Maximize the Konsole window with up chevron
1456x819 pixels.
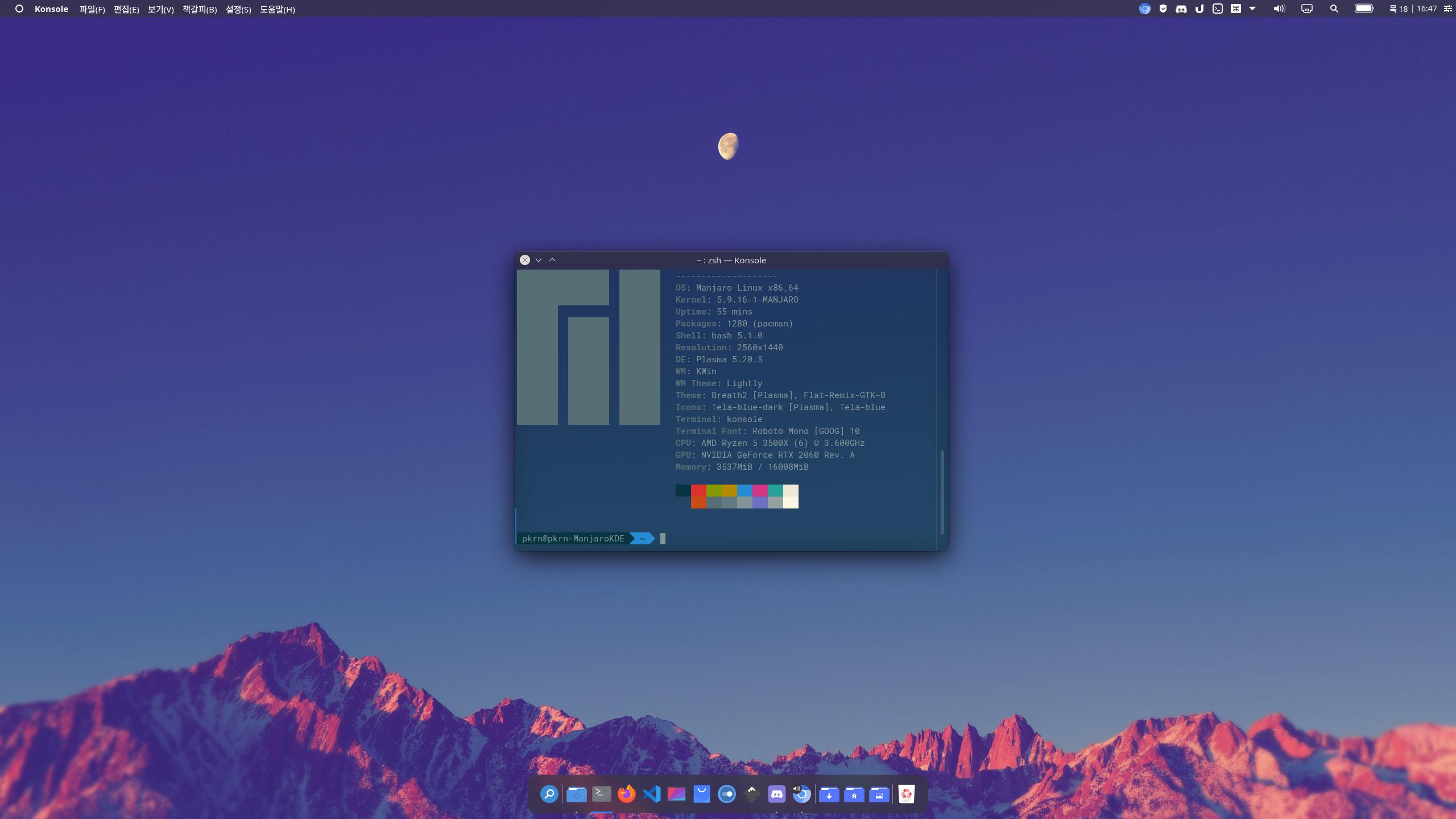[x=552, y=260]
